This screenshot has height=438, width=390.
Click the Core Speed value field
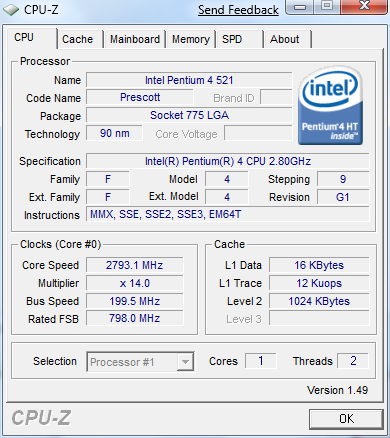134,265
